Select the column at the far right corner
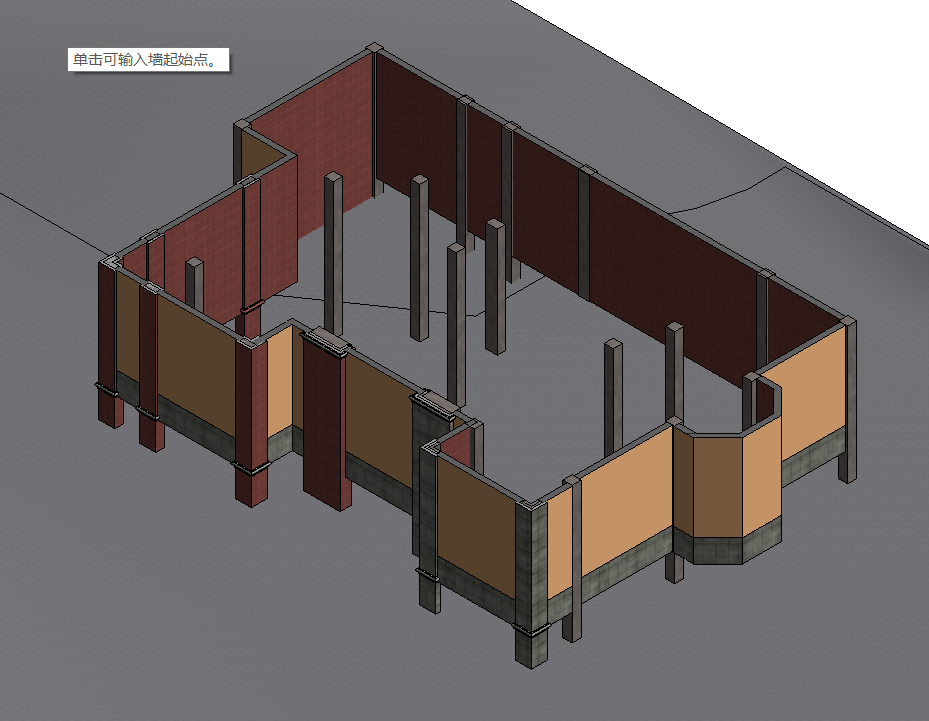Image resolution: width=929 pixels, height=721 pixels. click(848, 400)
